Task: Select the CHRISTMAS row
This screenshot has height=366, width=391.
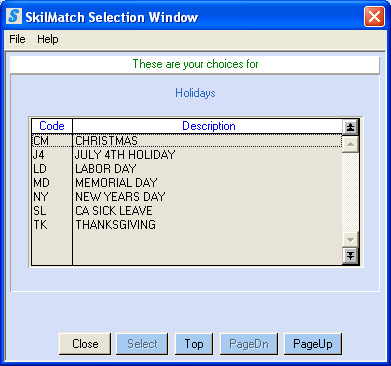Action: (x=187, y=141)
